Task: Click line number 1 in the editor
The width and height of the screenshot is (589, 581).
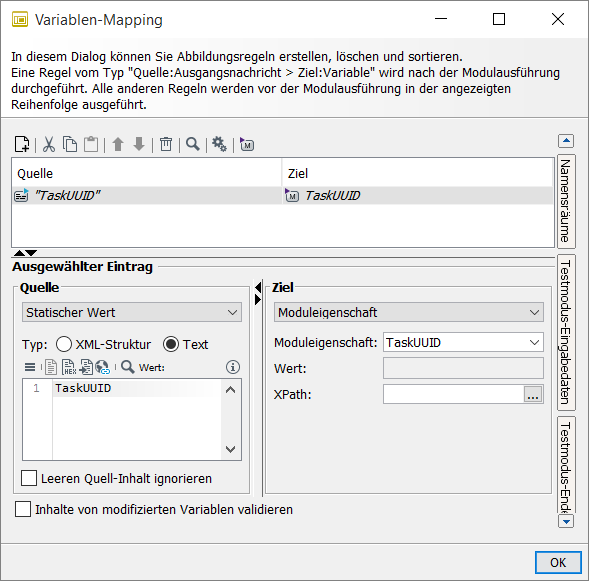Action: (36, 388)
